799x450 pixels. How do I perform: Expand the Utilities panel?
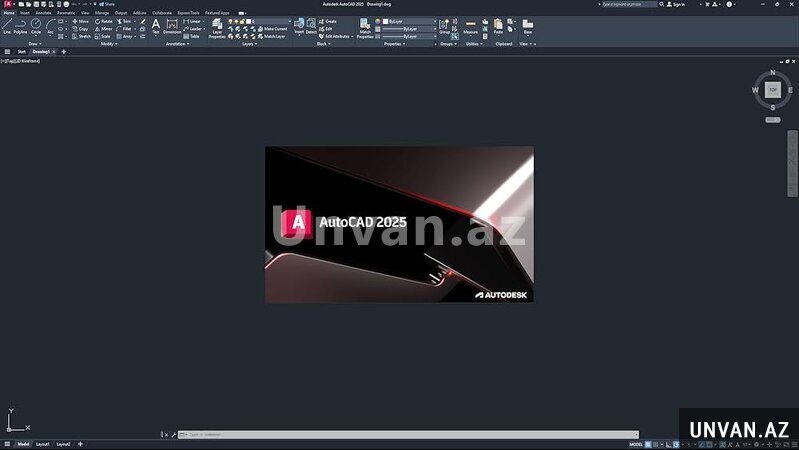(474, 44)
